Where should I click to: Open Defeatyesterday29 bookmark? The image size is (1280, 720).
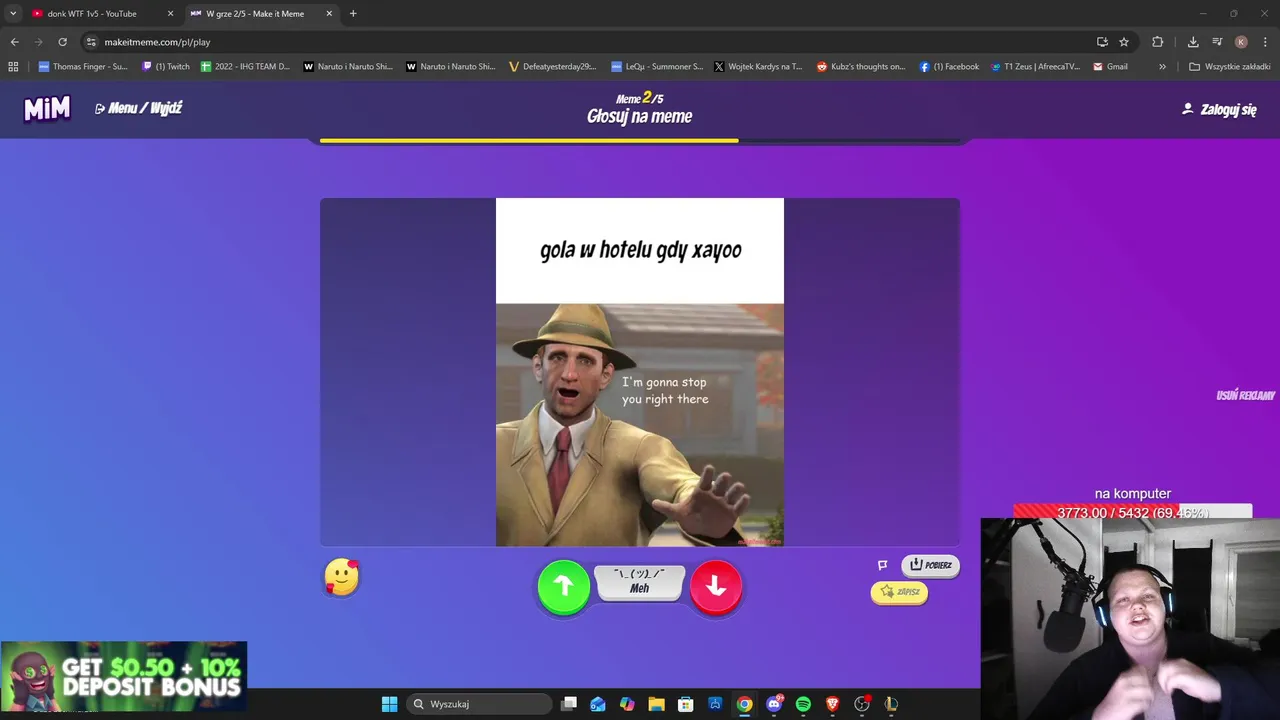point(552,67)
